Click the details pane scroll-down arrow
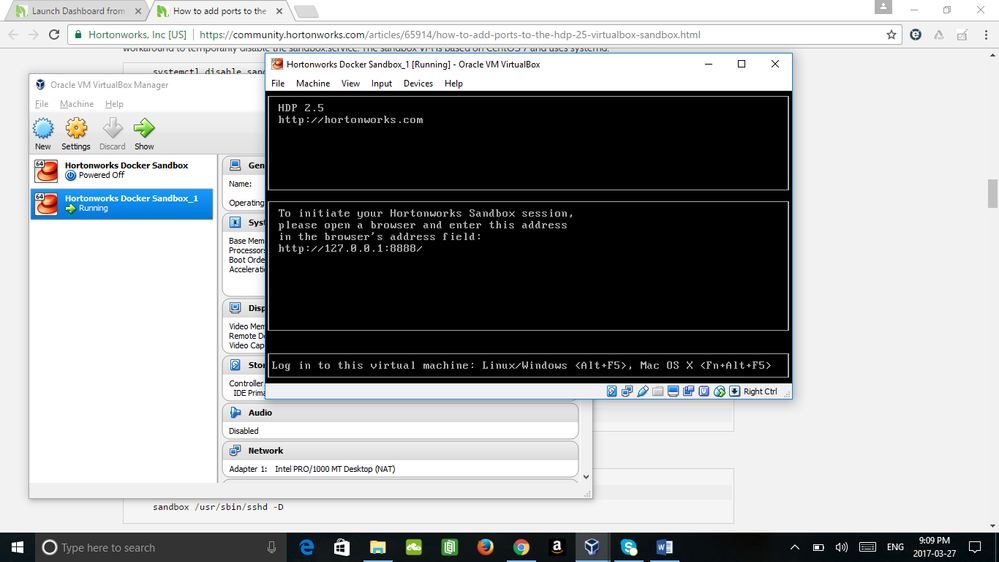Viewport: 999px width, 562px height. (586, 477)
